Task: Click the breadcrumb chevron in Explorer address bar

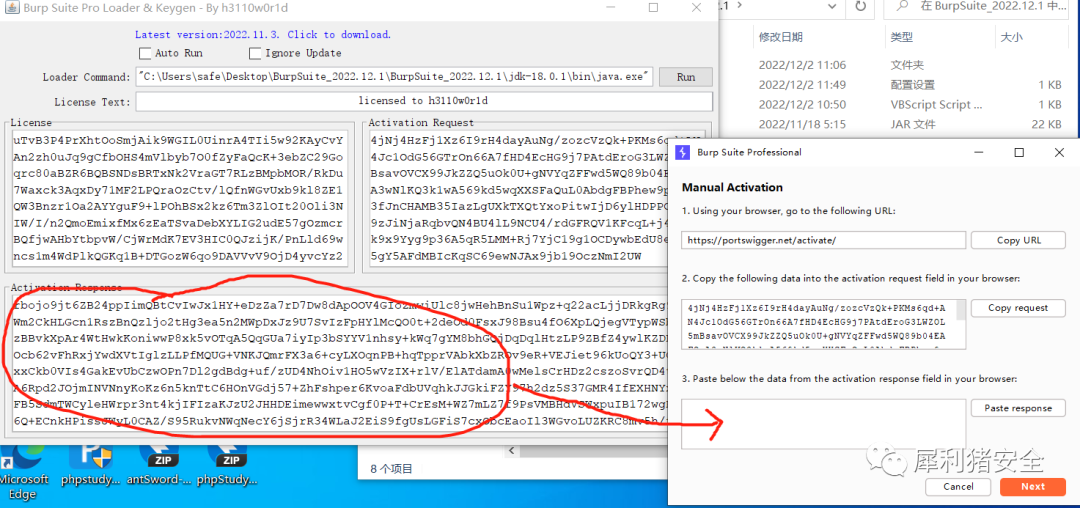Action: coord(740,6)
